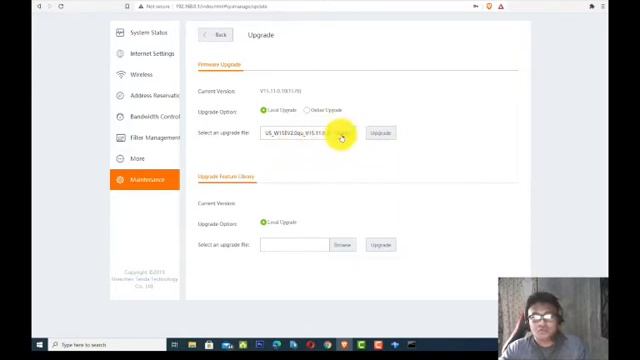Click the Brave browser taskbar icon
The height and width of the screenshot is (360, 640).
(x=344, y=345)
